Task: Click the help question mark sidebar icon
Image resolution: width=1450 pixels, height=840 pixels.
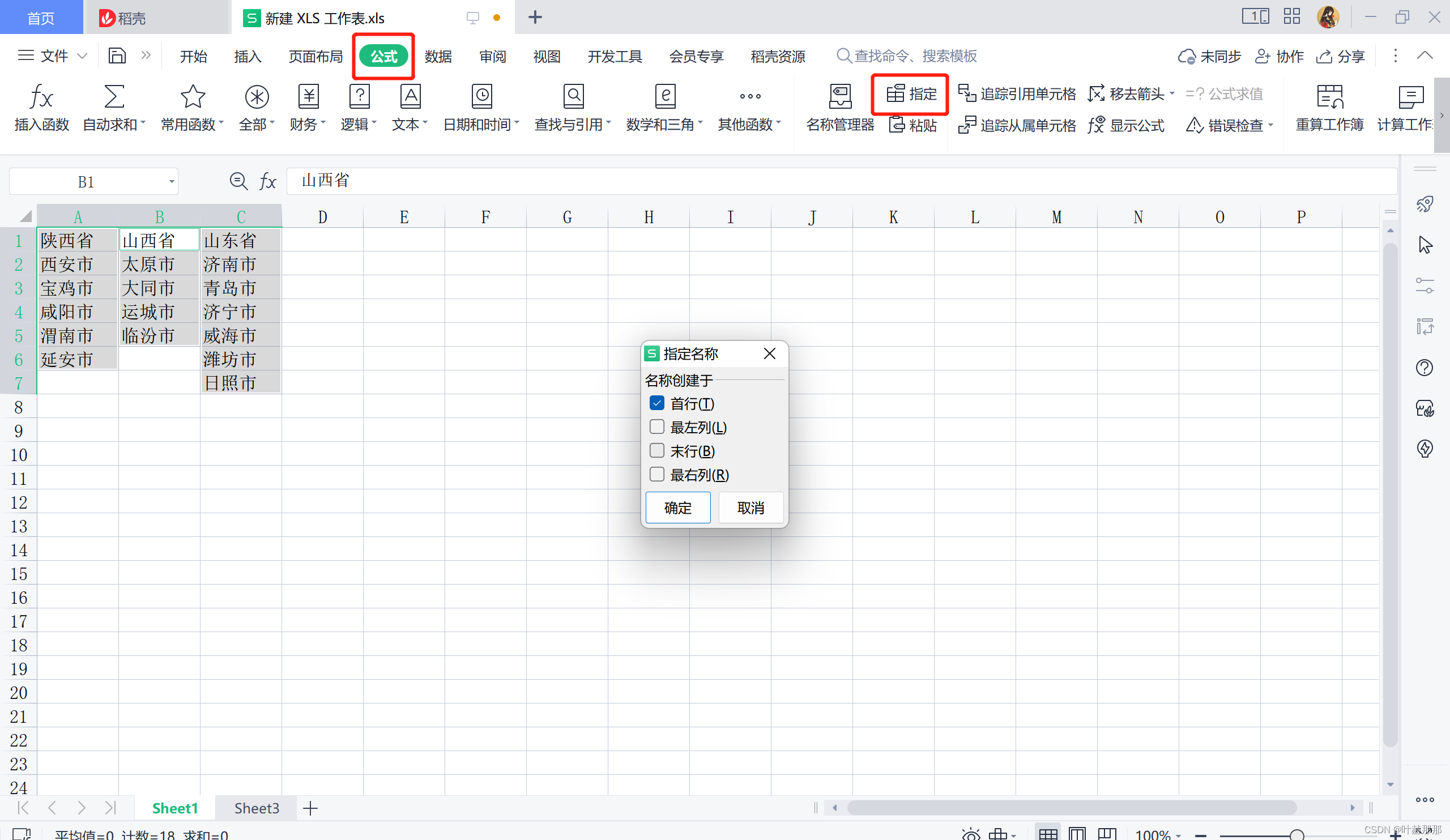Action: tap(1424, 368)
